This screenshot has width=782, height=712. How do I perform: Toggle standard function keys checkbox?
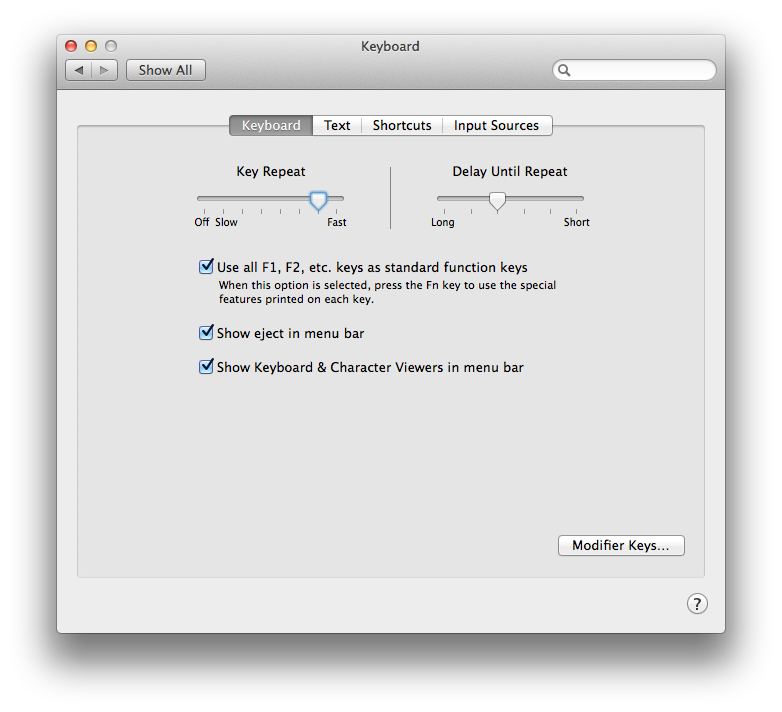pyautogui.click(x=206, y=267)
